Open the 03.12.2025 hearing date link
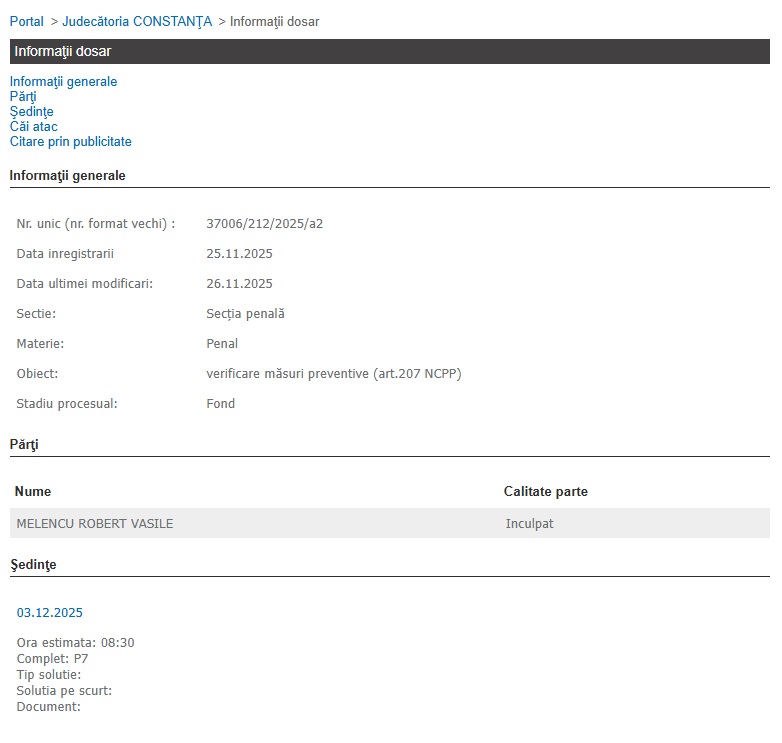782x743 pixels. (49, 613)
